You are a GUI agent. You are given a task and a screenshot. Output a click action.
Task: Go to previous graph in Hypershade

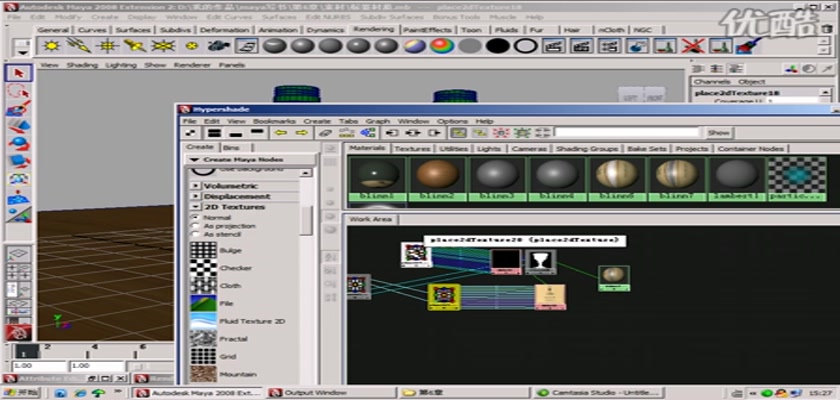[281, 132]
